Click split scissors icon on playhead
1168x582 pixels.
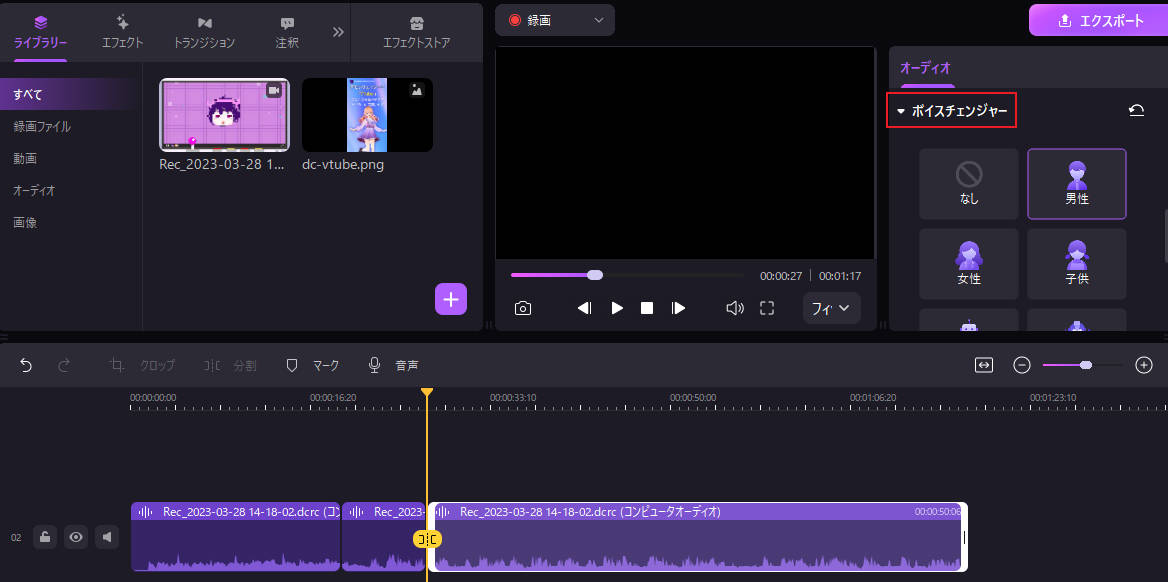pos(428,539)
